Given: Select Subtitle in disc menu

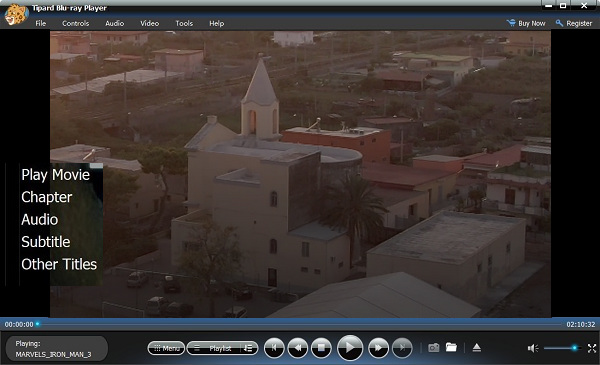Looking at the screenshot, I should pyautogui.click(x=46, y=242).
